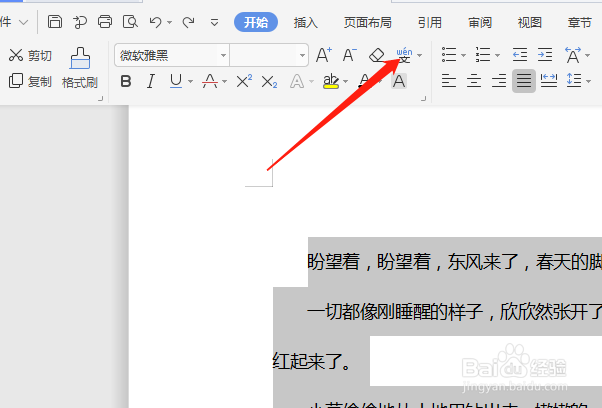Expand the pinyin guide dropdown arrow
Viewport: 602px width, 408px height.
tap(420, 56)
